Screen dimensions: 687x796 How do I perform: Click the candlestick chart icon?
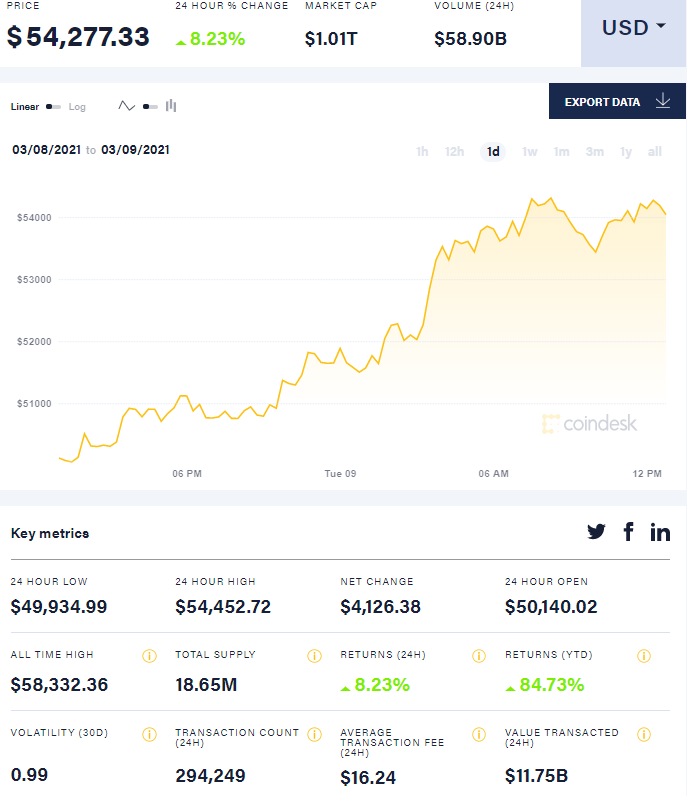point(171,106)
